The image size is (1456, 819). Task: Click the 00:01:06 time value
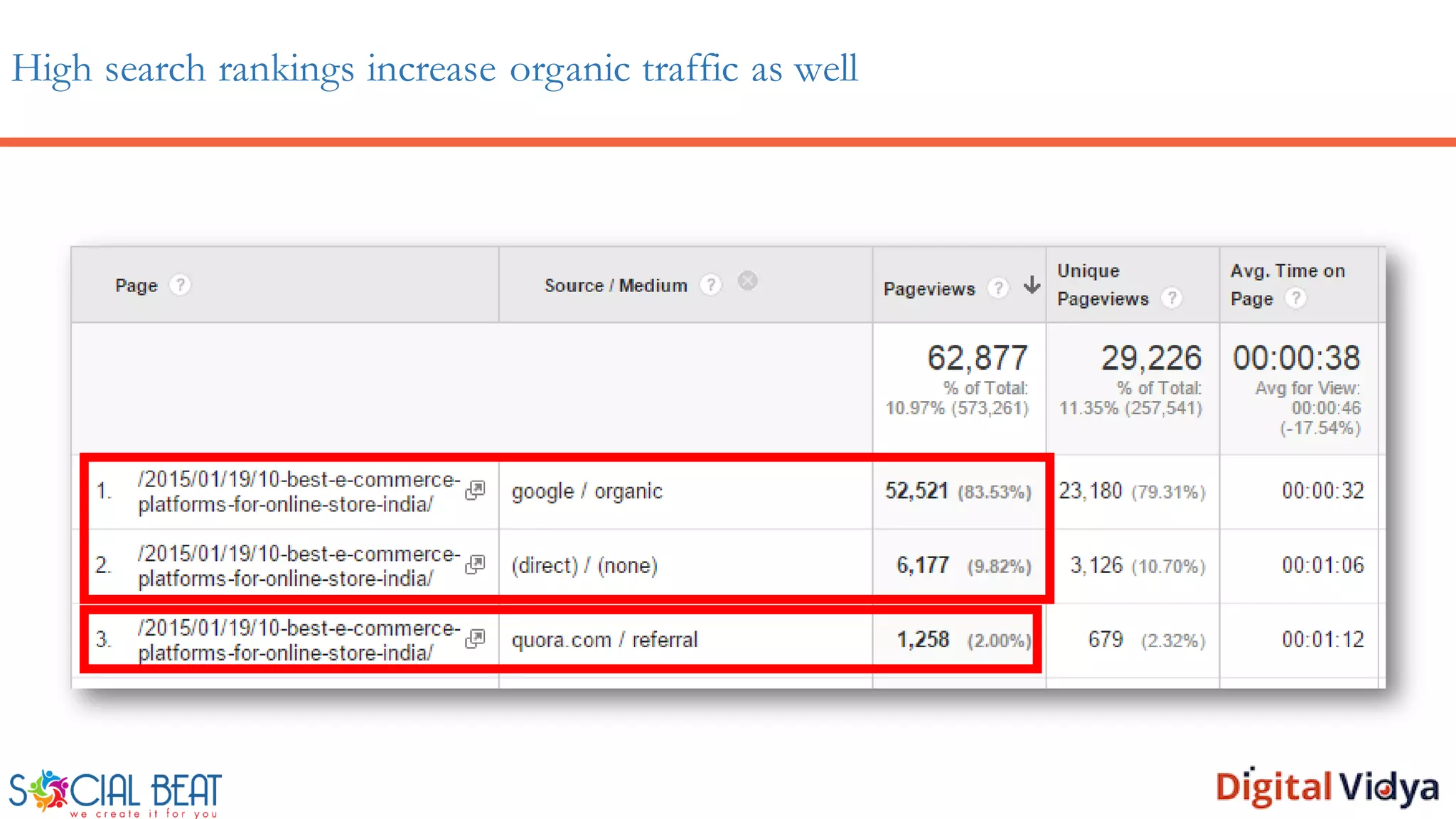coord(1323,565)
